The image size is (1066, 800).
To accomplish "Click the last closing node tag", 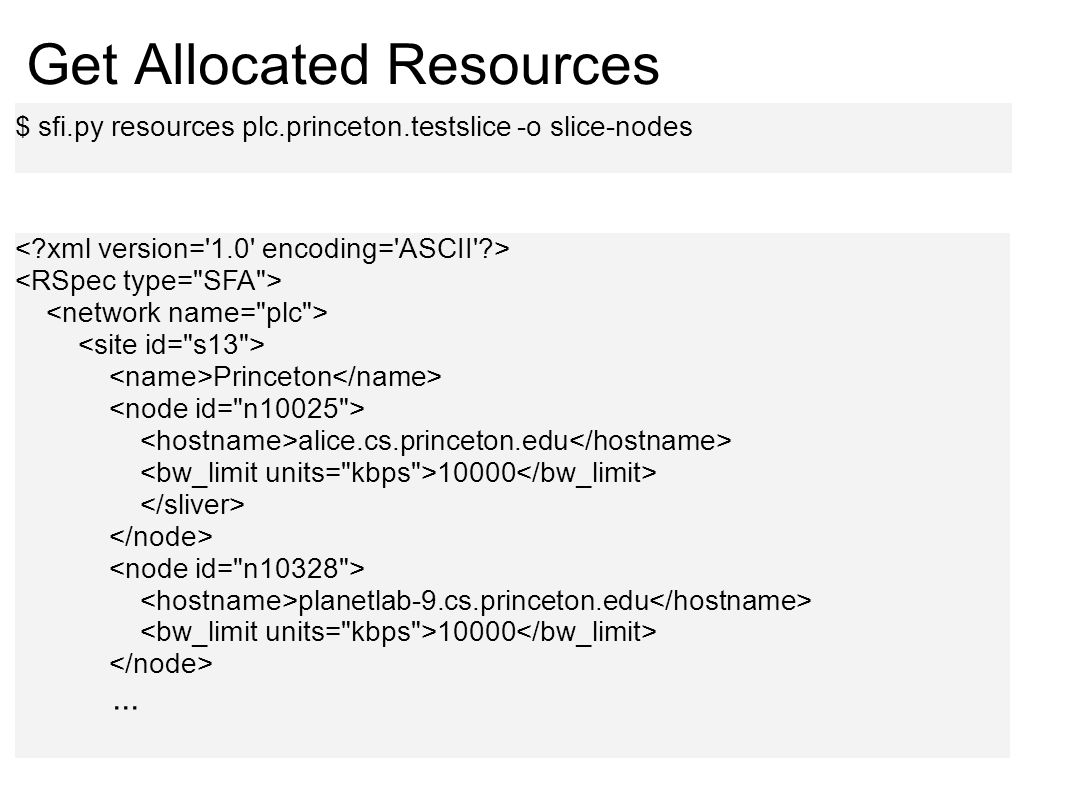I will coord(161,663).
